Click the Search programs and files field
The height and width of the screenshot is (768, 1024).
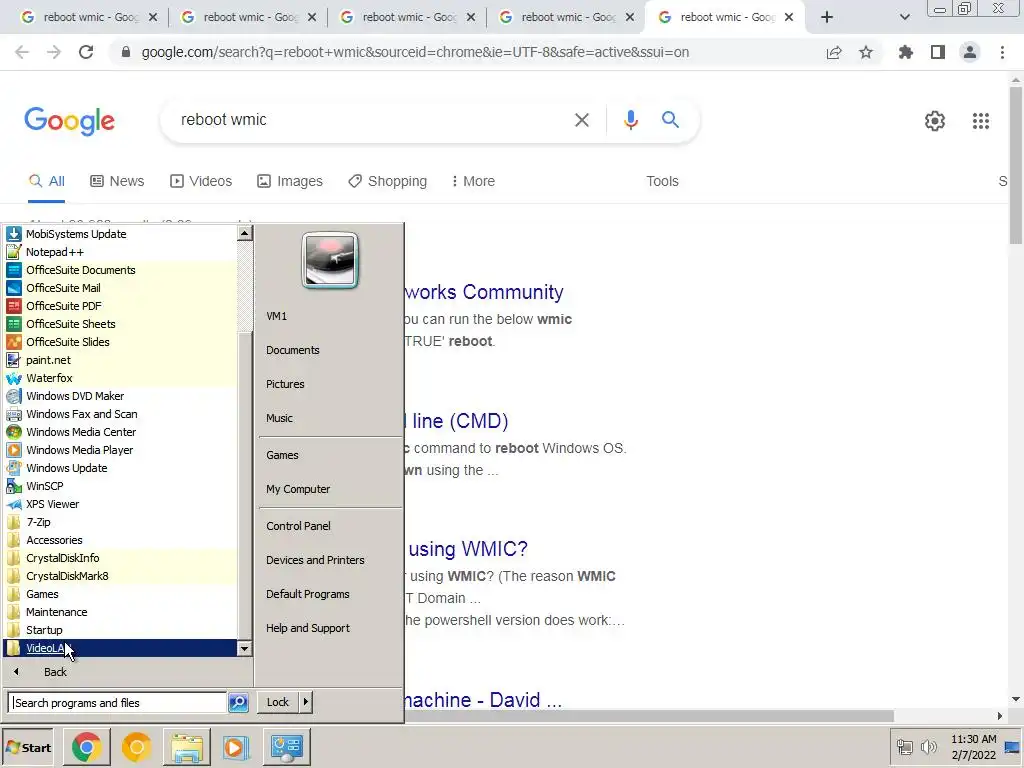118,703
